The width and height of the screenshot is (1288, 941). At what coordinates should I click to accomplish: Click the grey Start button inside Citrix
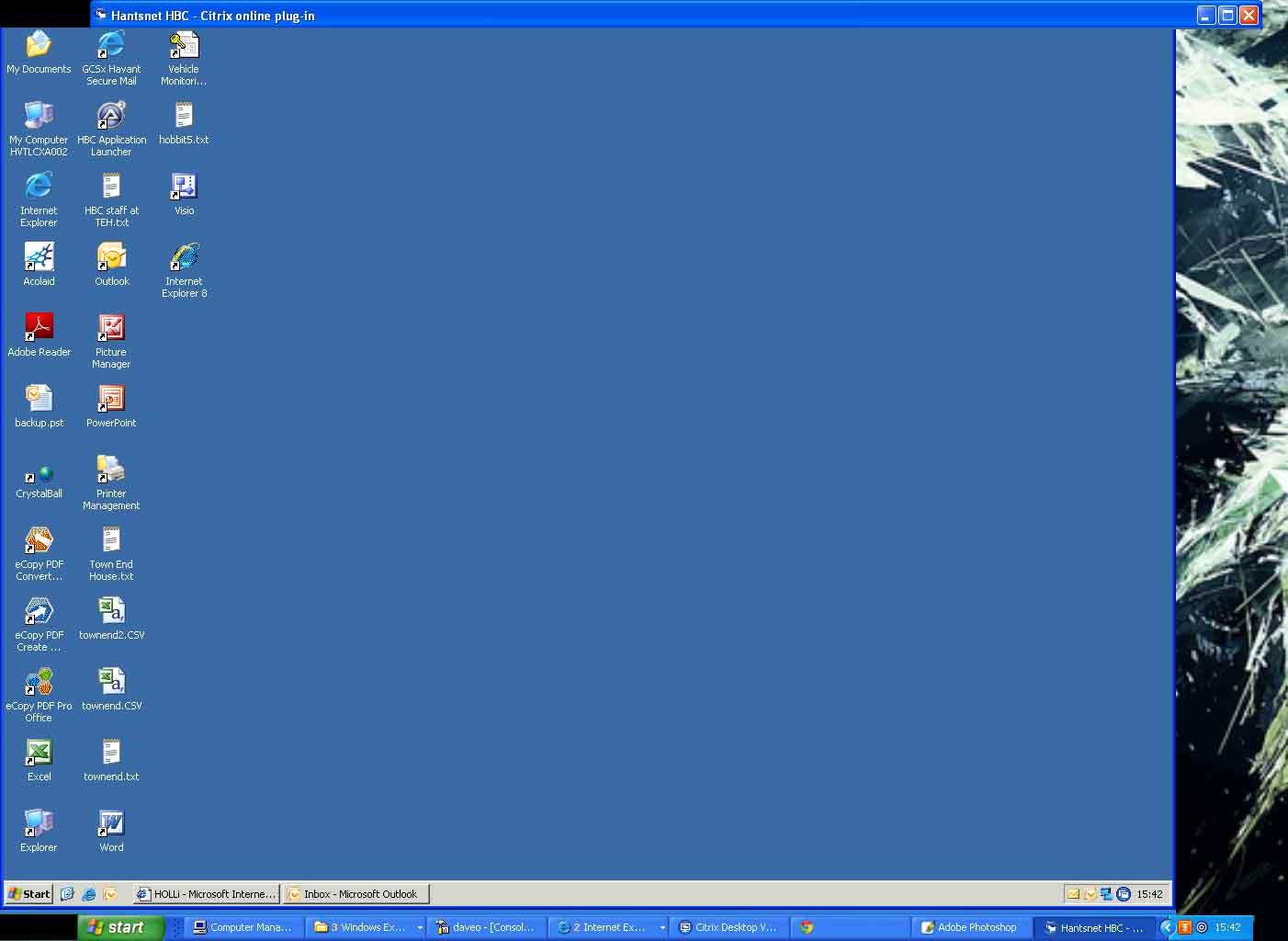pyautogui.click(x=29, y=894)
